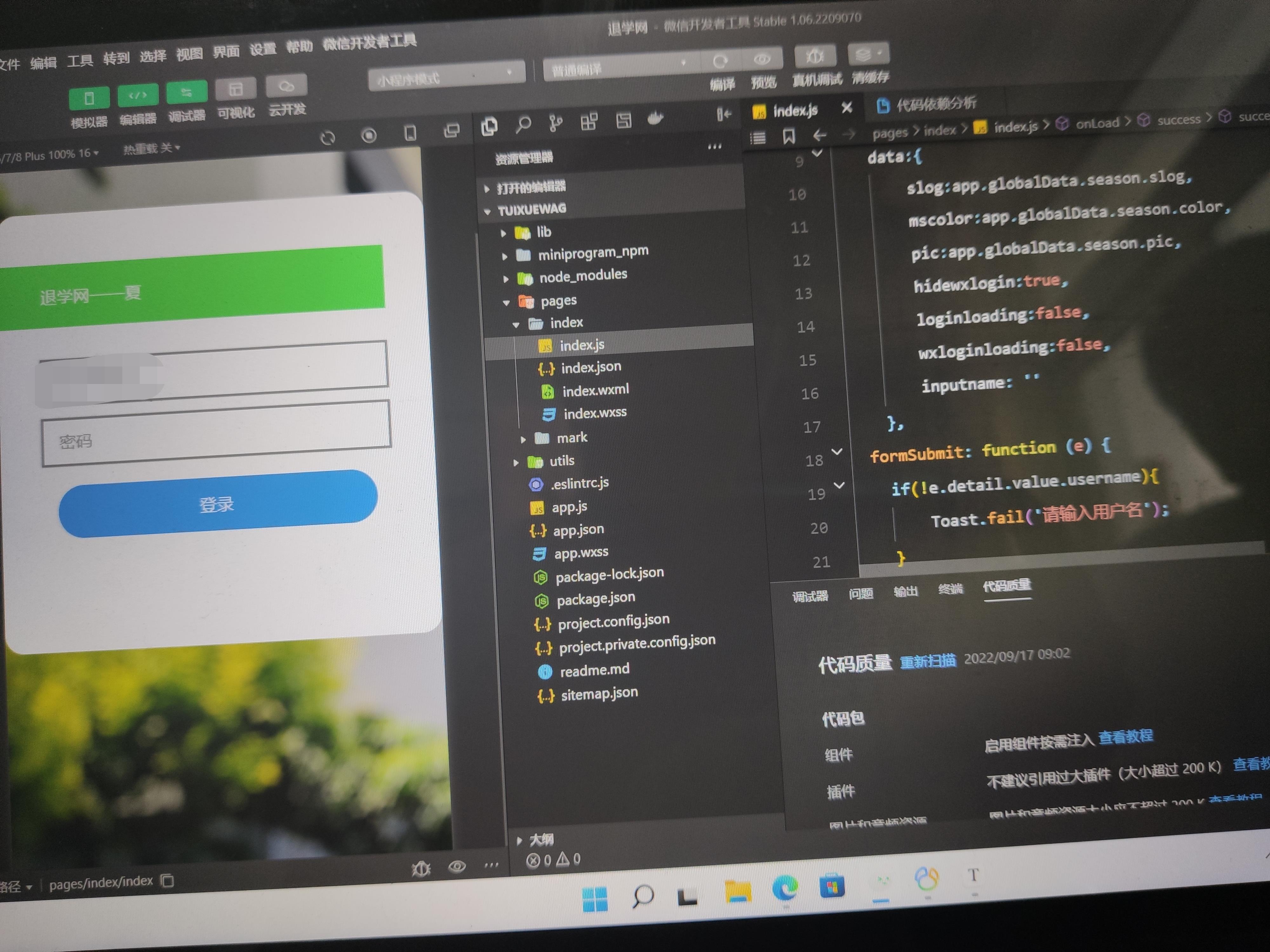Open the 小程序模式 mode dropdown
1270x952 pixels.
click(x=446, y=76)
